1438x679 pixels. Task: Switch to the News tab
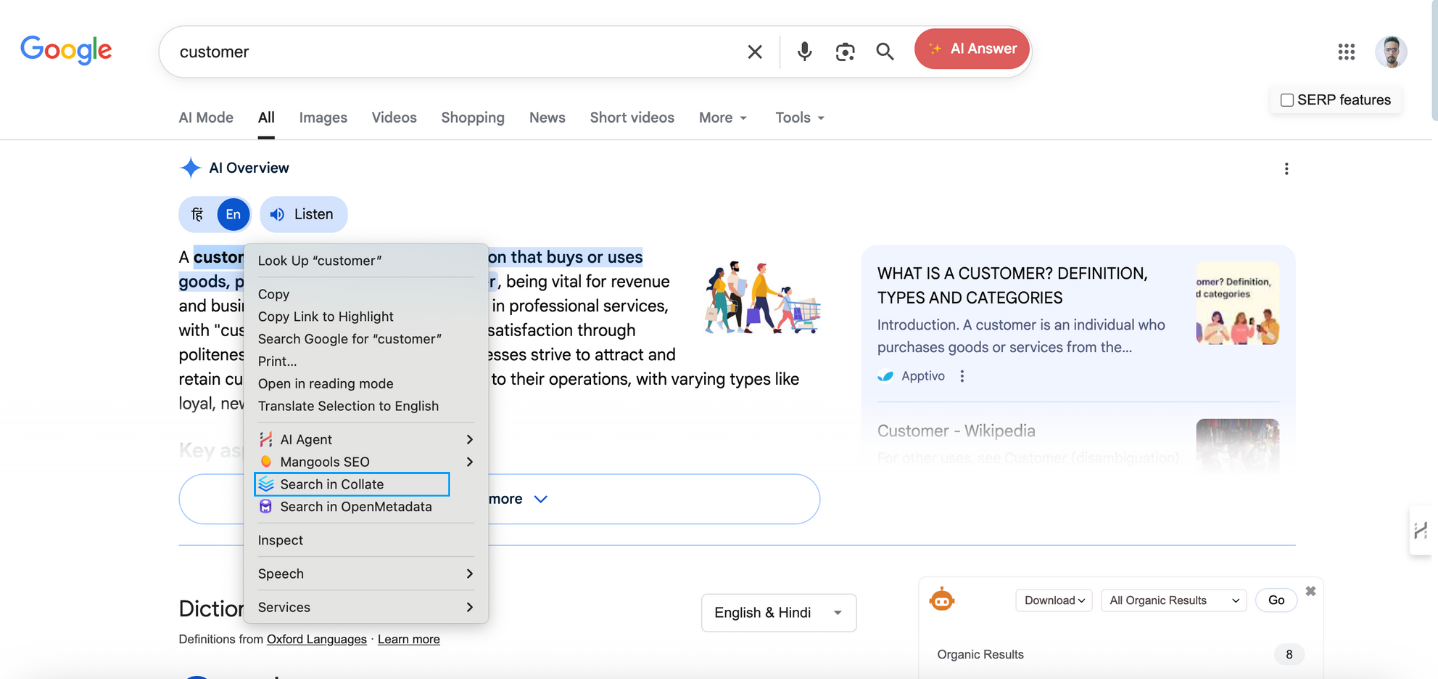pyautogui.click(x=547, y=118)
